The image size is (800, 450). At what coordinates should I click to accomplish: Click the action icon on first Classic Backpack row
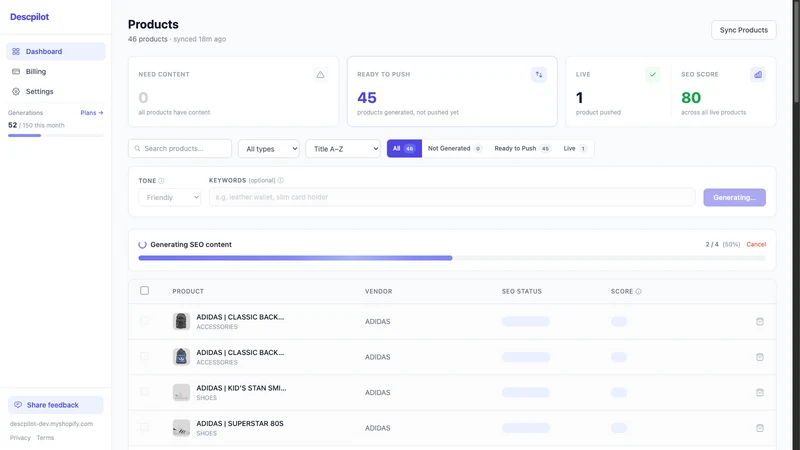click(760, 321)
